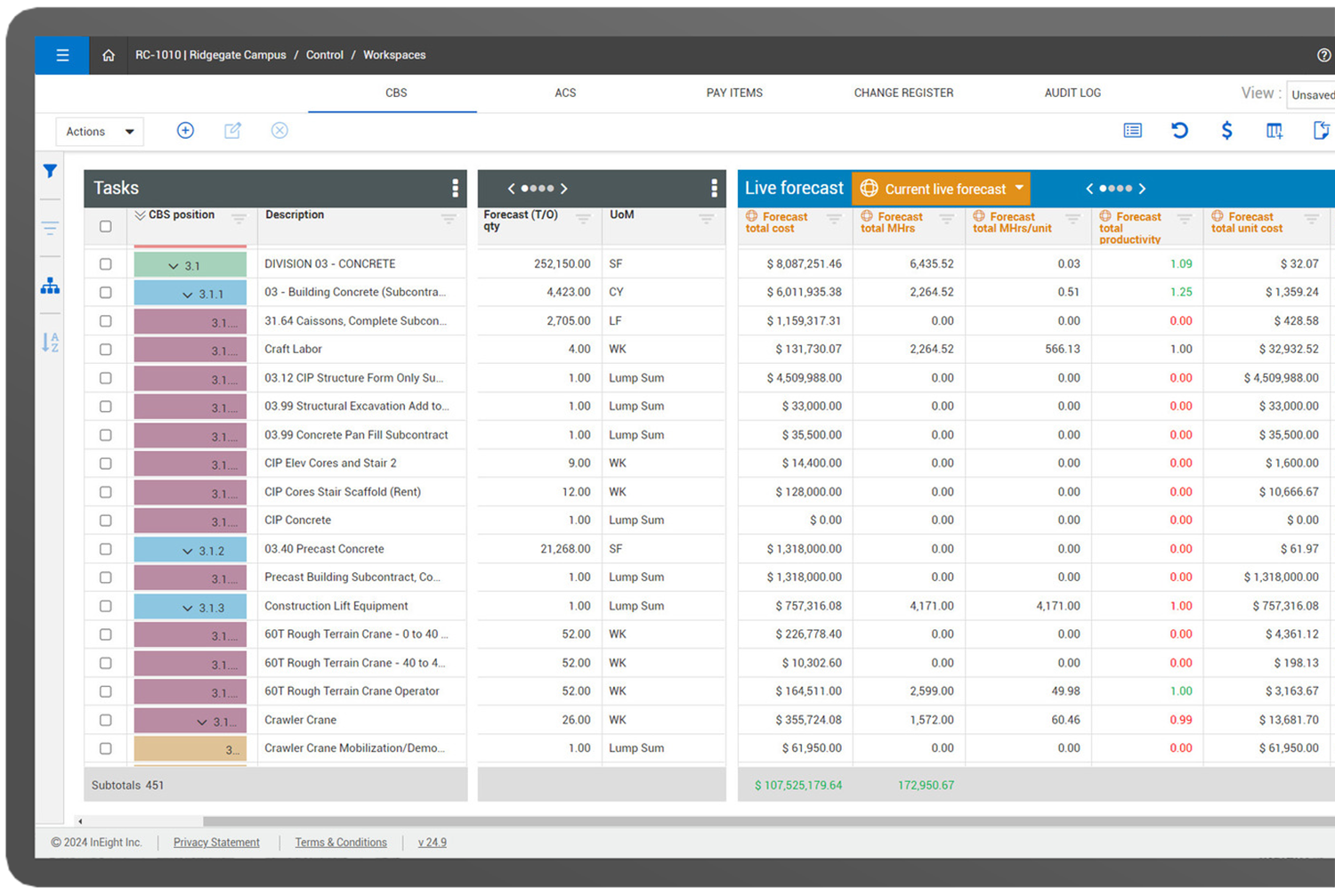The height and width of the screenshot is (896, 1335).
Task: Open the hamburger main menu
Action: click(x=62, y=55)
